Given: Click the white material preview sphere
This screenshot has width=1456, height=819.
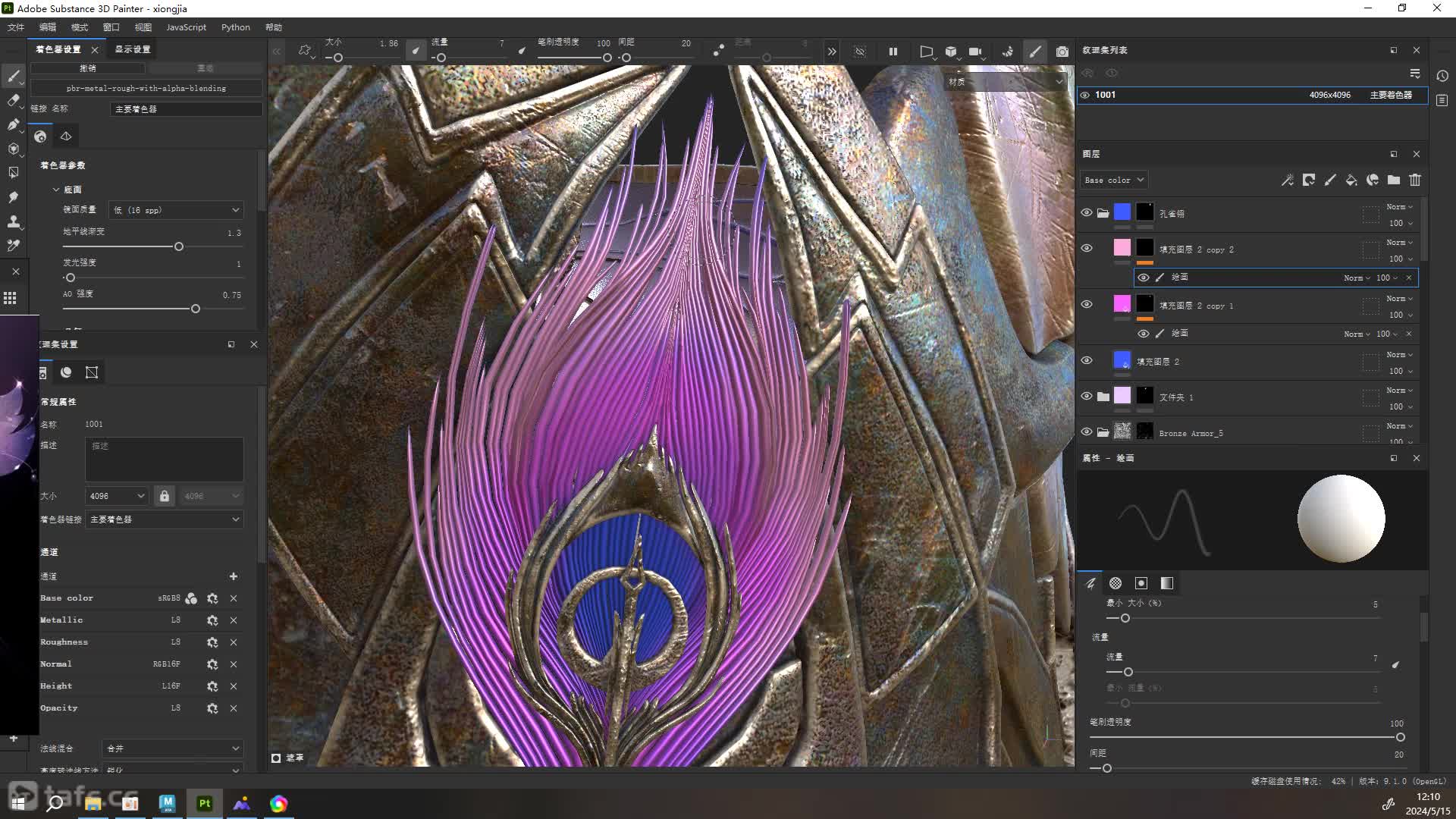Looking at the screenshot, I should click(x=1341, y=519).
